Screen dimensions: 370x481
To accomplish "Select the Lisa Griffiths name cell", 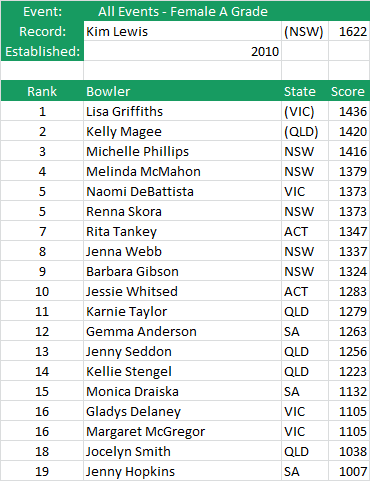I will click(182, 111).
